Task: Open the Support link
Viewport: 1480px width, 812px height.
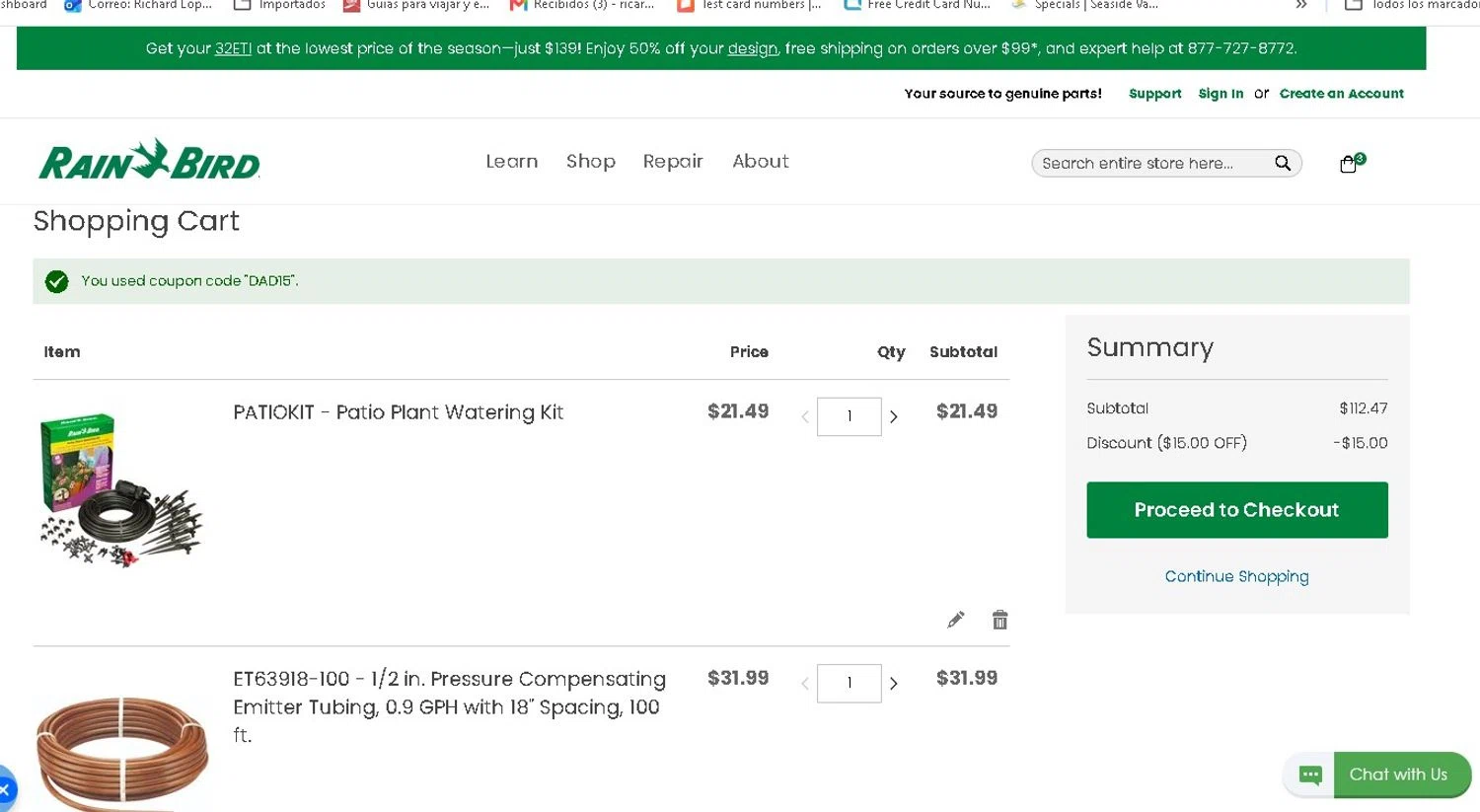Action: click(1155, 94)
